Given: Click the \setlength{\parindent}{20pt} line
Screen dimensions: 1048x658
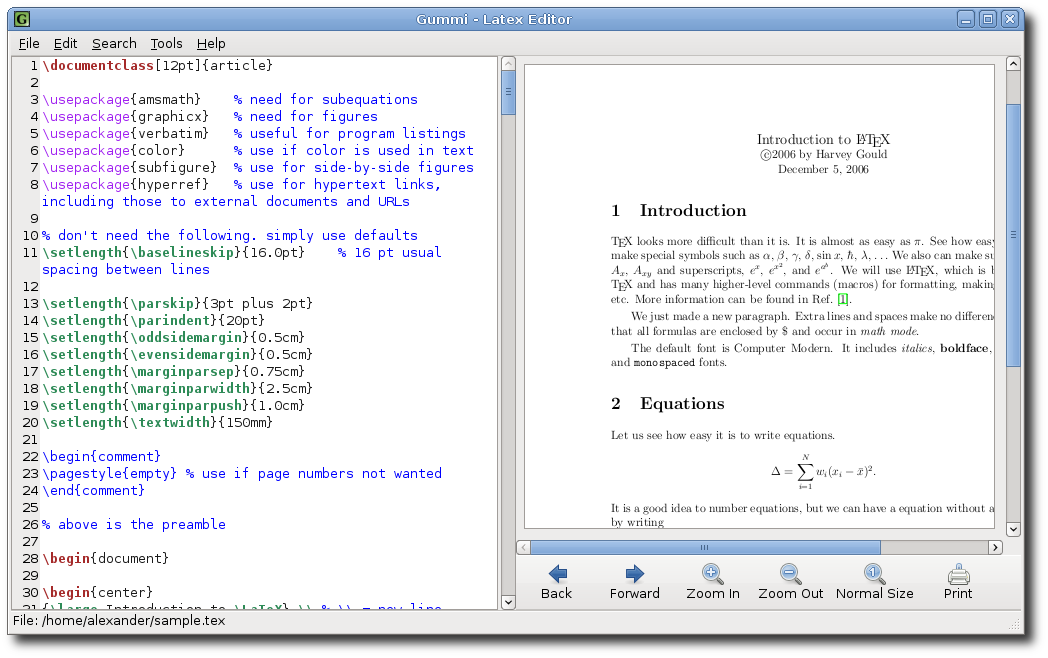Looking at the screenshot, I should (154, 321).
